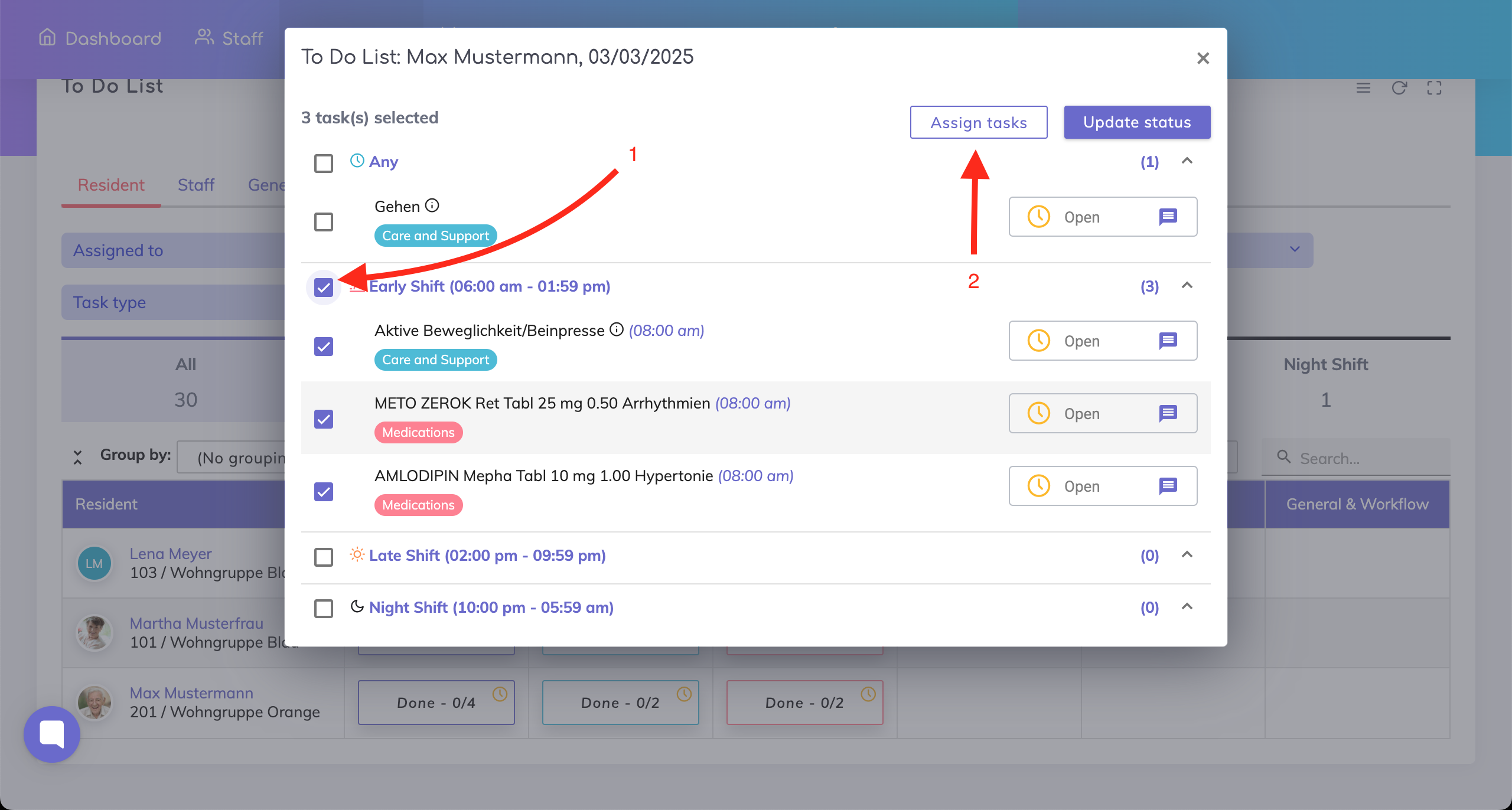The image size is (1512, 810).
Task: Switch to the Staff tab
Action: [x=196, y=185]
